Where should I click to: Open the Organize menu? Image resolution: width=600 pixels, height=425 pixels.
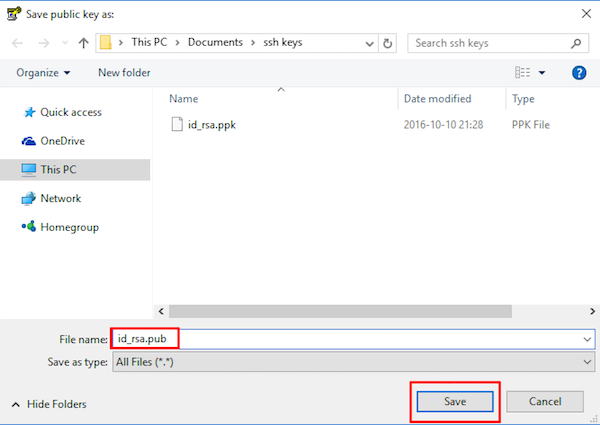pyautogui.click(x=43, y=73)
